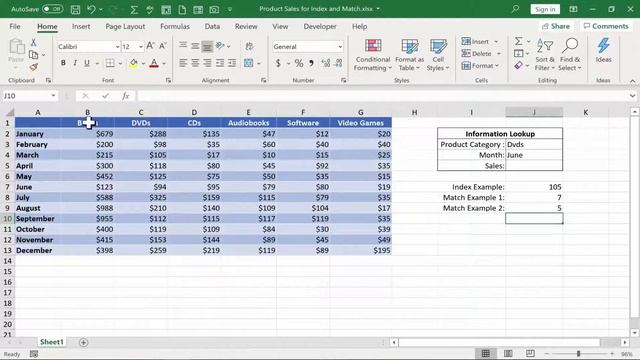Open Find & Select menu
The image size is (640, 360).
click(570, 55)
